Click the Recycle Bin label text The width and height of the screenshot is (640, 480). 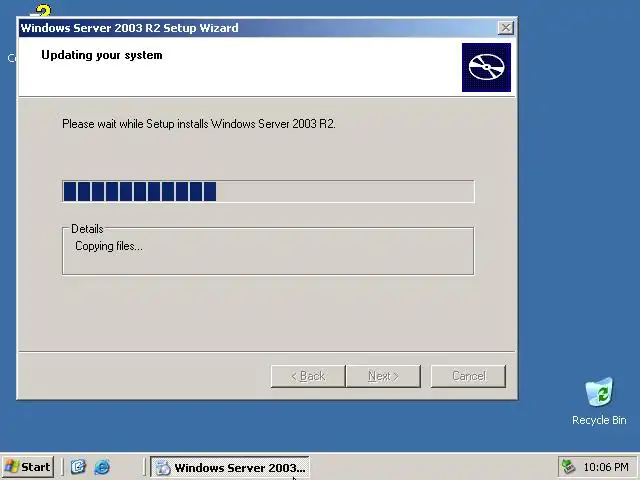[599, 420]
